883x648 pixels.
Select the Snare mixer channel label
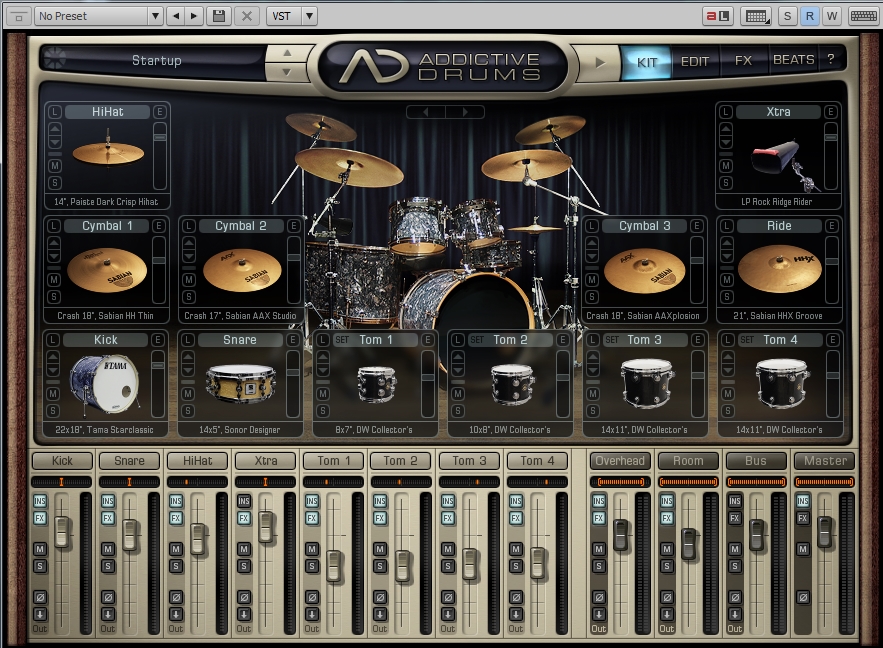[130, 461]
